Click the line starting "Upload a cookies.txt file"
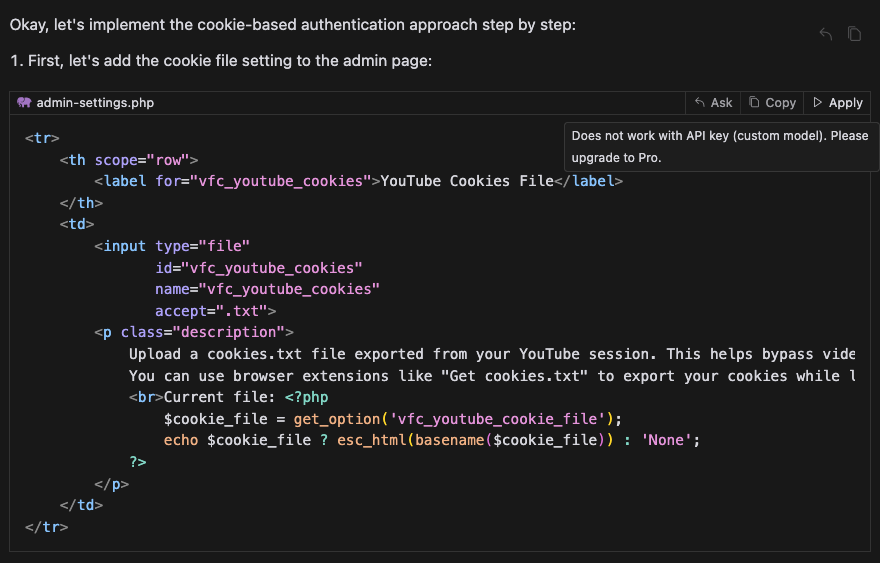This screenshot has height=563, width=880. (x=492, y=354)
